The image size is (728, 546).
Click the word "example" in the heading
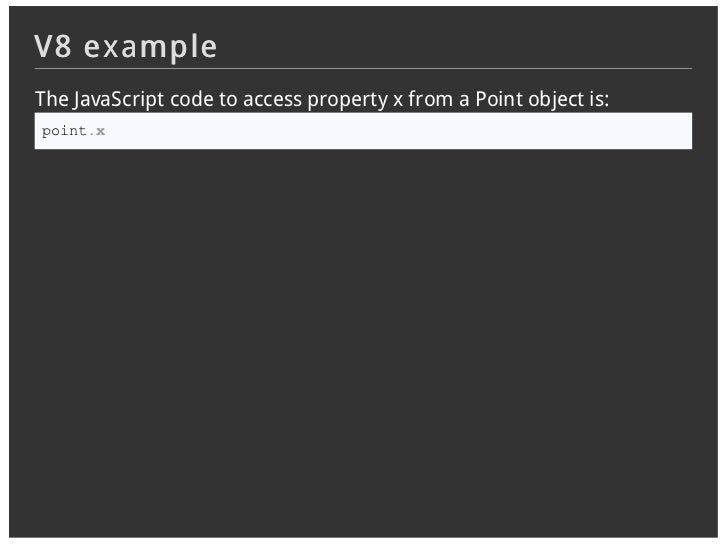click(150, 48)
